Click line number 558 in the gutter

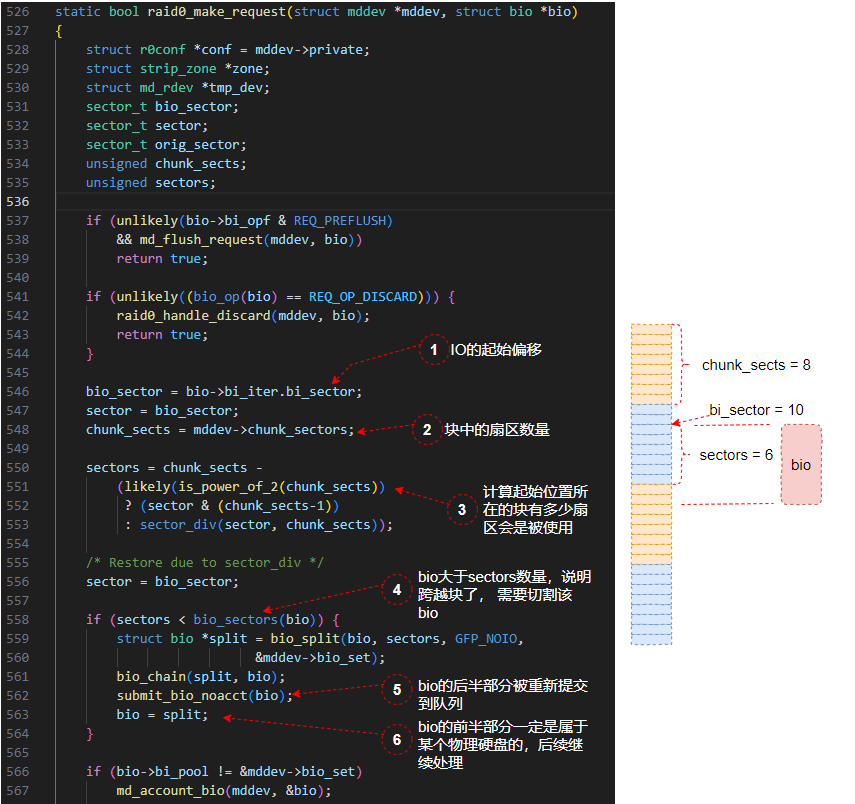(x=17, y=620)
